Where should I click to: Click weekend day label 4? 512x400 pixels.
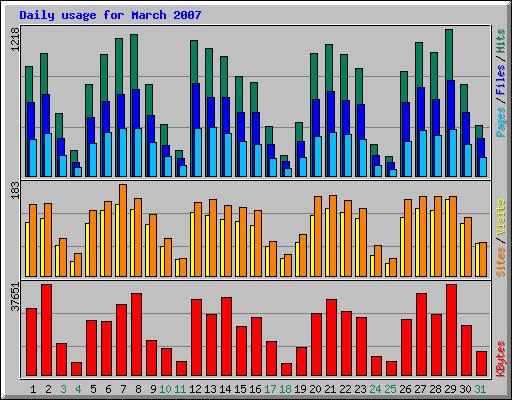point(78,389)
